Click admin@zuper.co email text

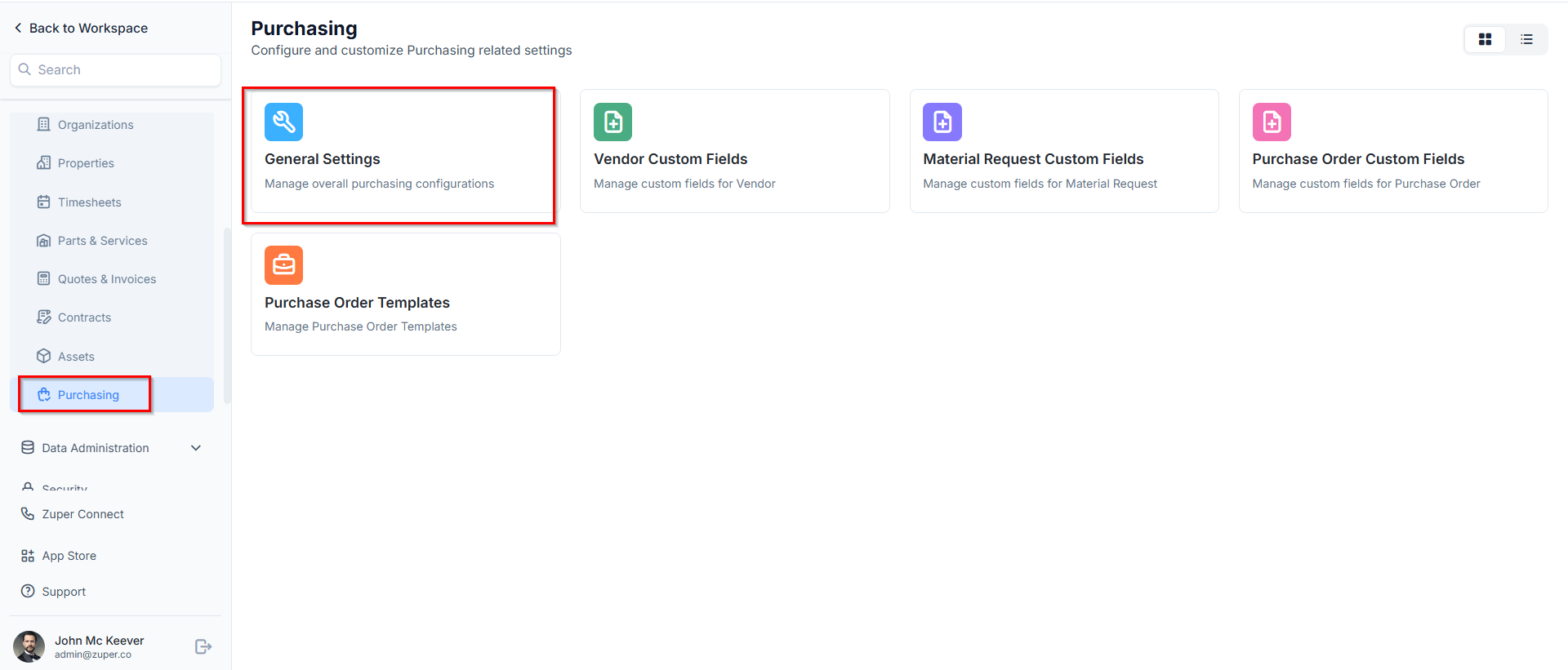[93, 654]
